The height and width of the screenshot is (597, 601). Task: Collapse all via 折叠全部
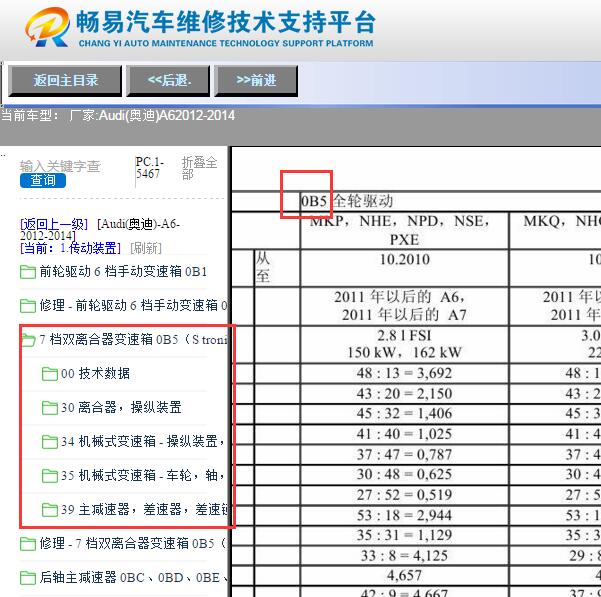(199, 168)
